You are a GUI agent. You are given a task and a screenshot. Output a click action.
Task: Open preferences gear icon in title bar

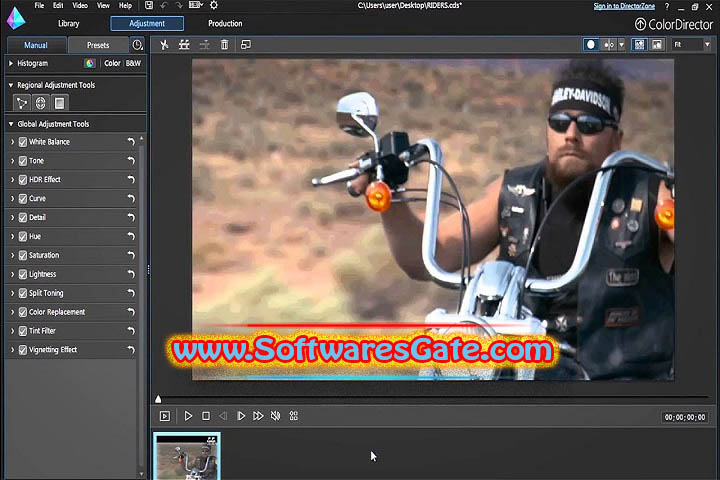click(214, 6)
